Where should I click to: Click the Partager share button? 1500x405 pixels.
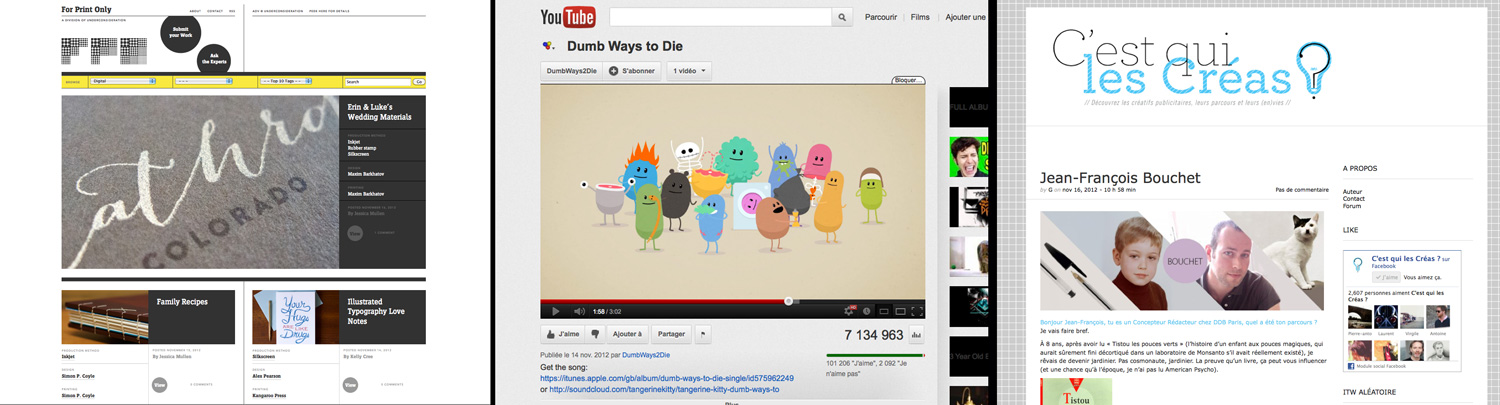pos(671,334)
